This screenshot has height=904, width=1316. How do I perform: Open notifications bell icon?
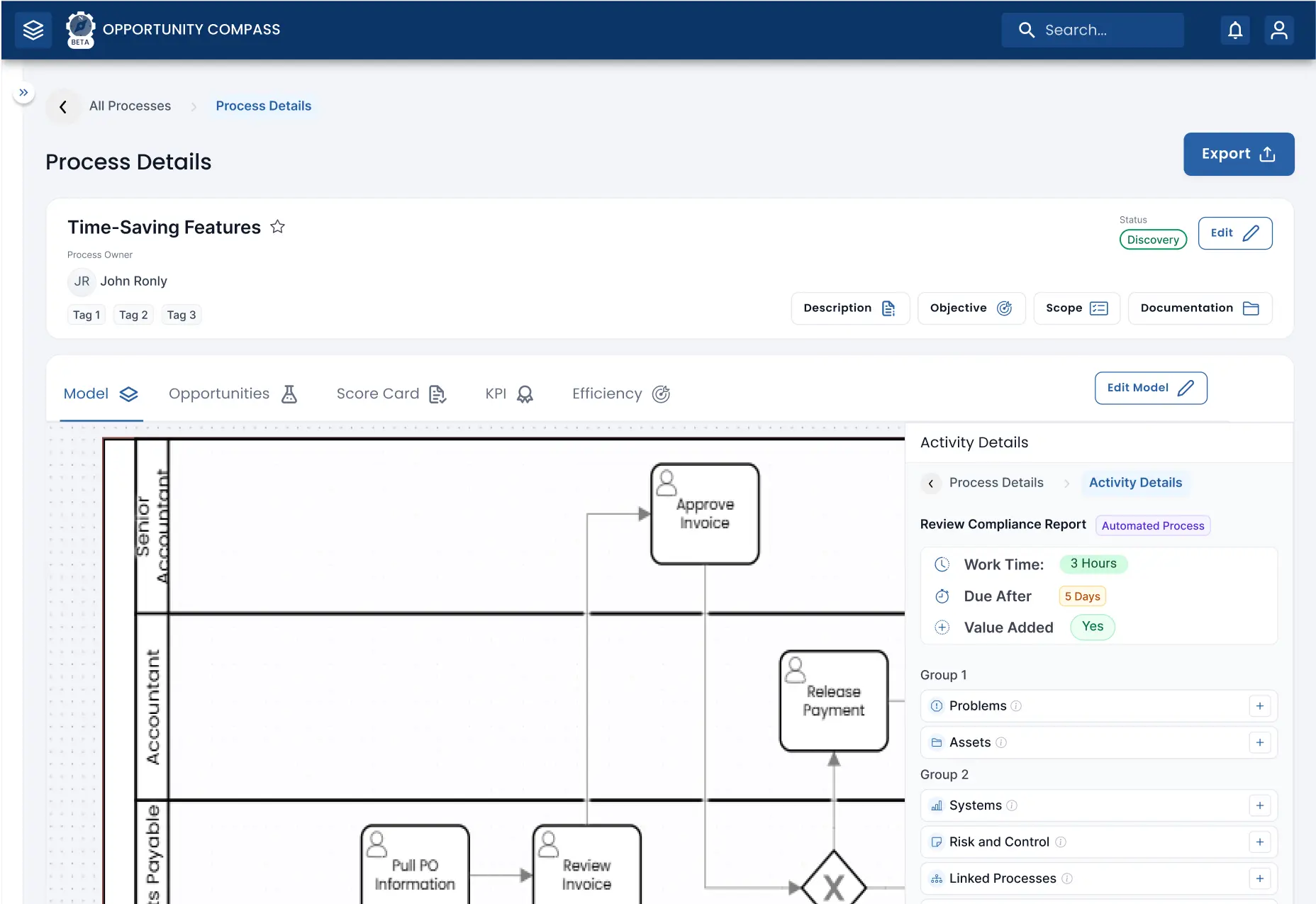pos(1235,30)
